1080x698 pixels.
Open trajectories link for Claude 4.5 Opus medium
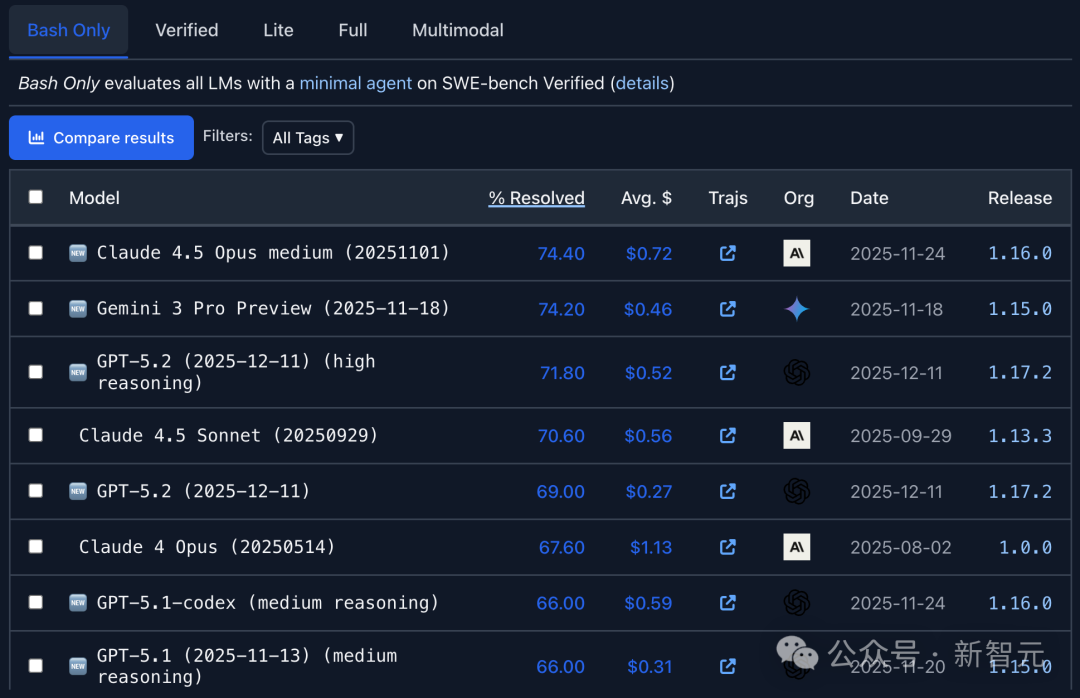pos(727,254)
